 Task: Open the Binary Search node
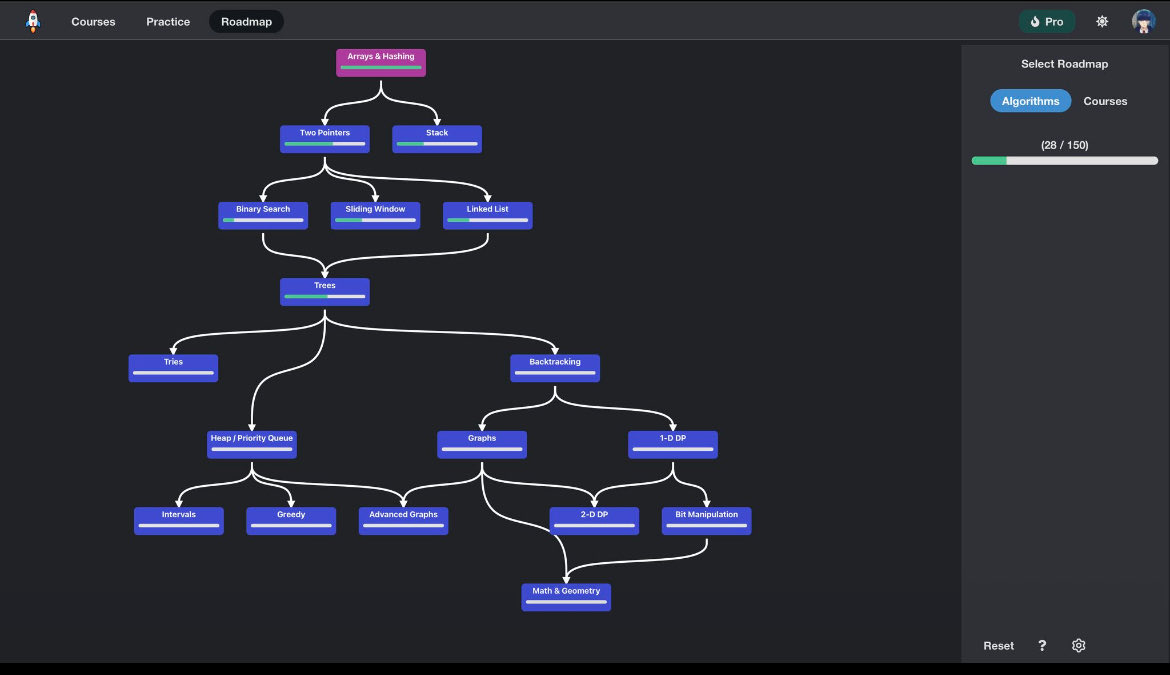pyautogui.click(x=263, y=216)
